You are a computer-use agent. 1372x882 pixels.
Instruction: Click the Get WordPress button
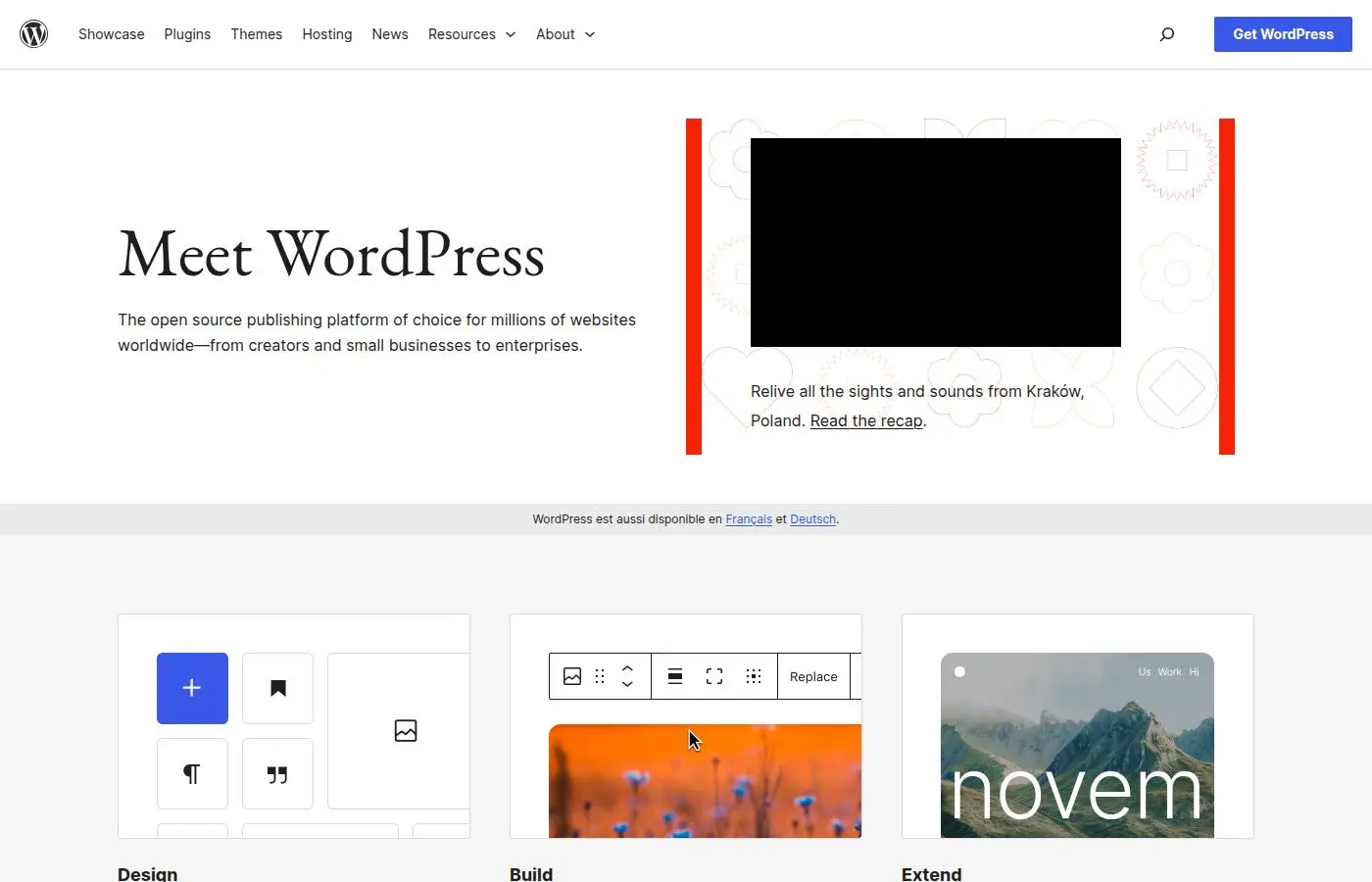point(1283,34)
